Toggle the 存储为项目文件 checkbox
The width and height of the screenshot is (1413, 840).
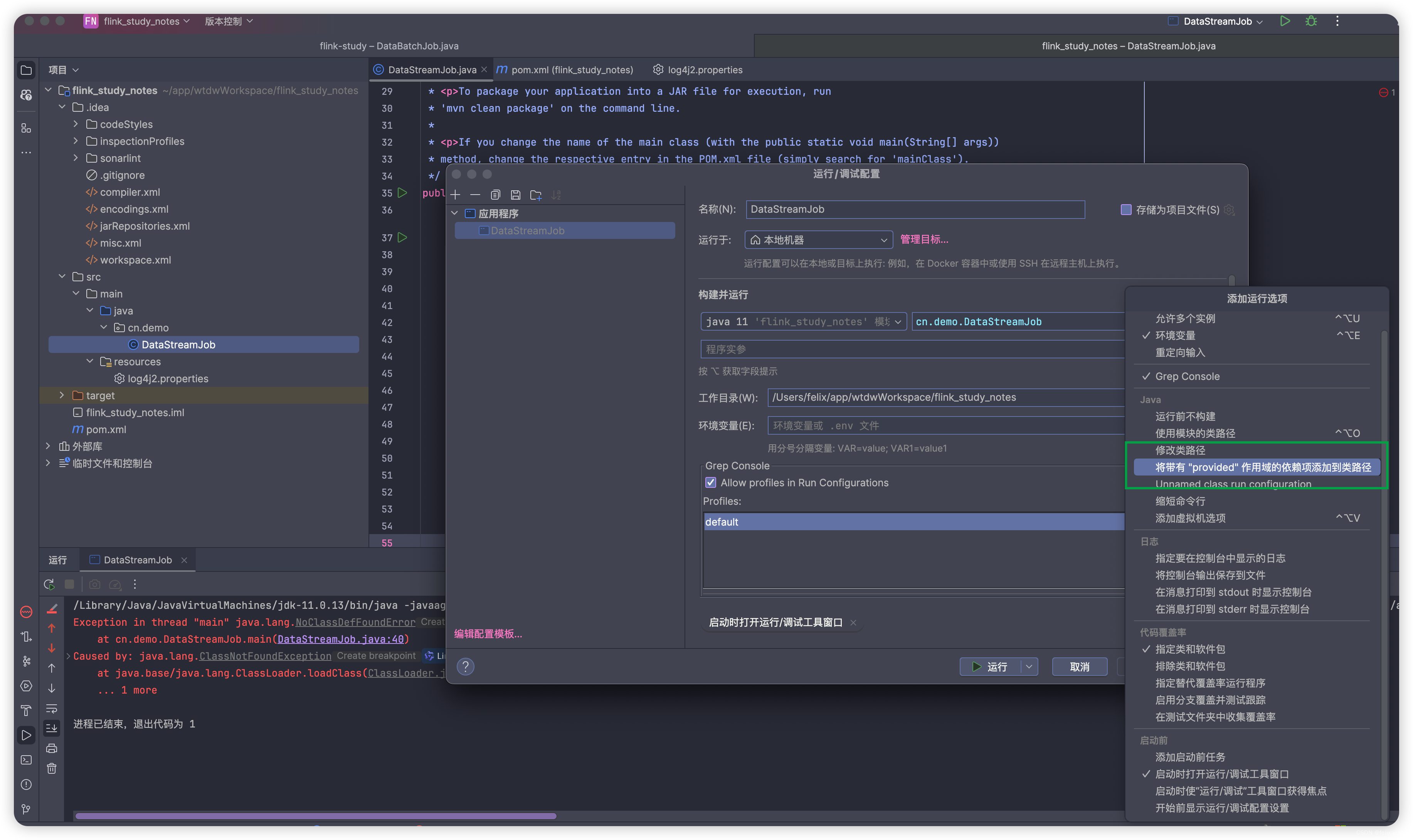click(1126, 210)
